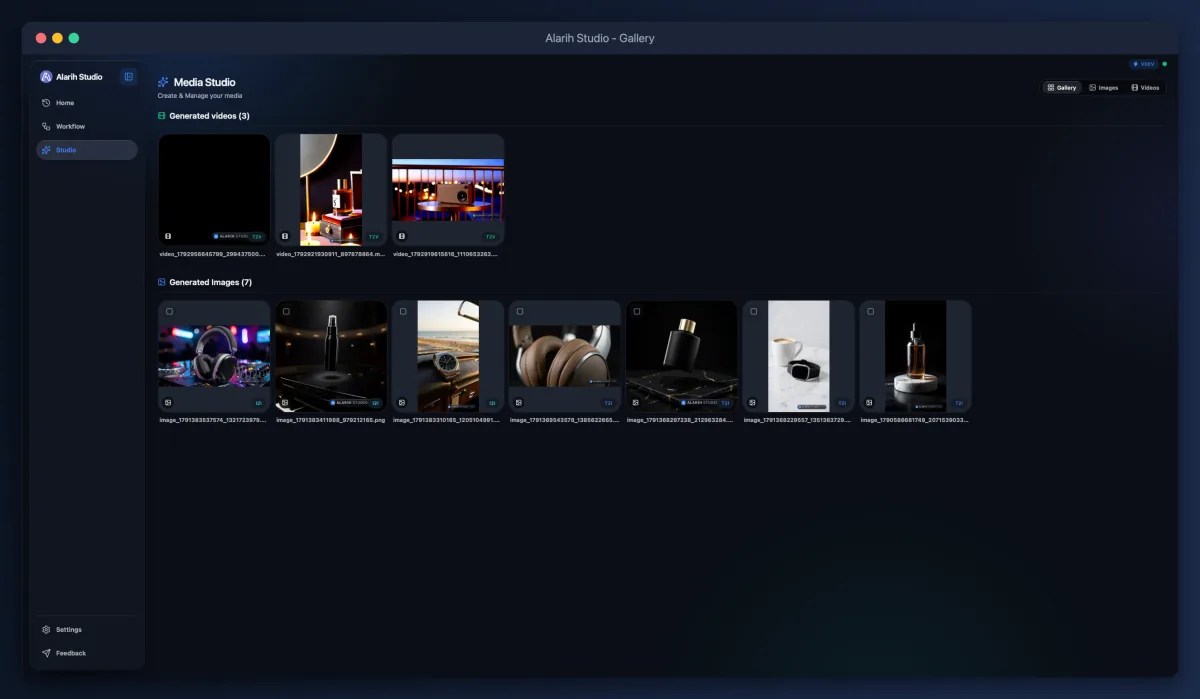Click image icon on image_1791369543578 card
This screenshot has height=699, width=1200.
click(x=518, y=403)
